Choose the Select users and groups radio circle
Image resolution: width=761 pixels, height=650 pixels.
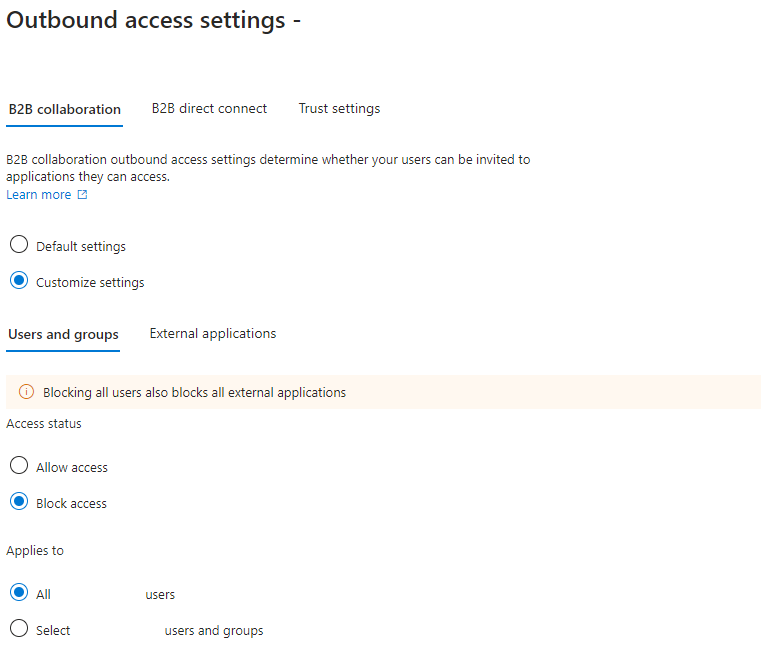point(19,629)
